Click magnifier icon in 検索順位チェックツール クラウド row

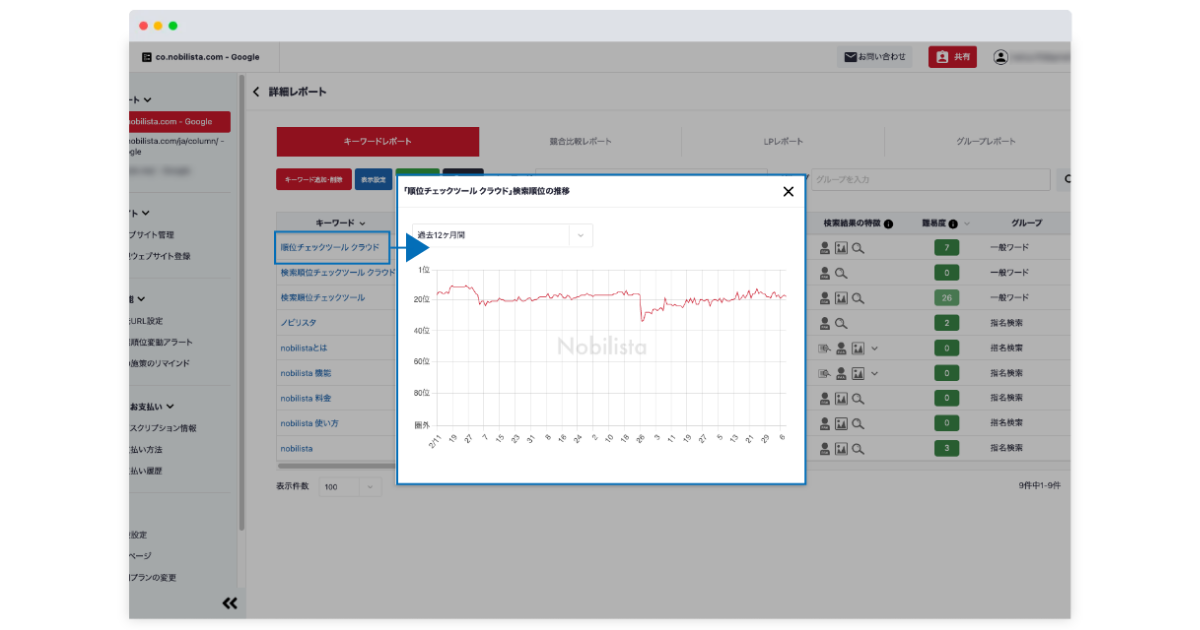click(841, 272)
